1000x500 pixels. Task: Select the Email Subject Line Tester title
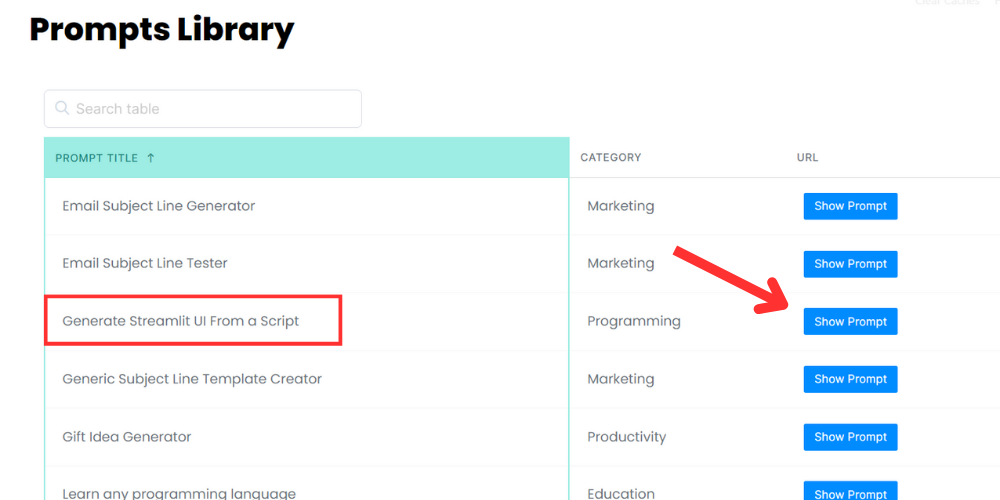tap(145, 263)
